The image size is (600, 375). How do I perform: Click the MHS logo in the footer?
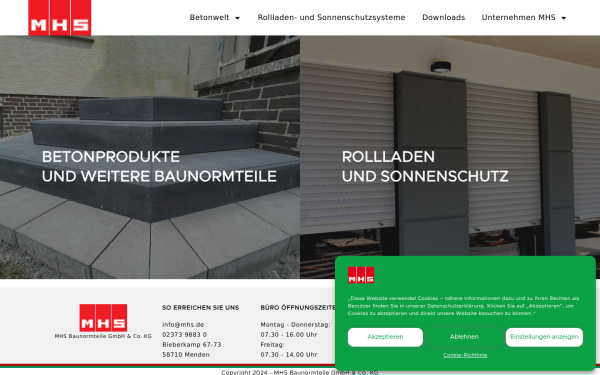[x=103, y=318]
